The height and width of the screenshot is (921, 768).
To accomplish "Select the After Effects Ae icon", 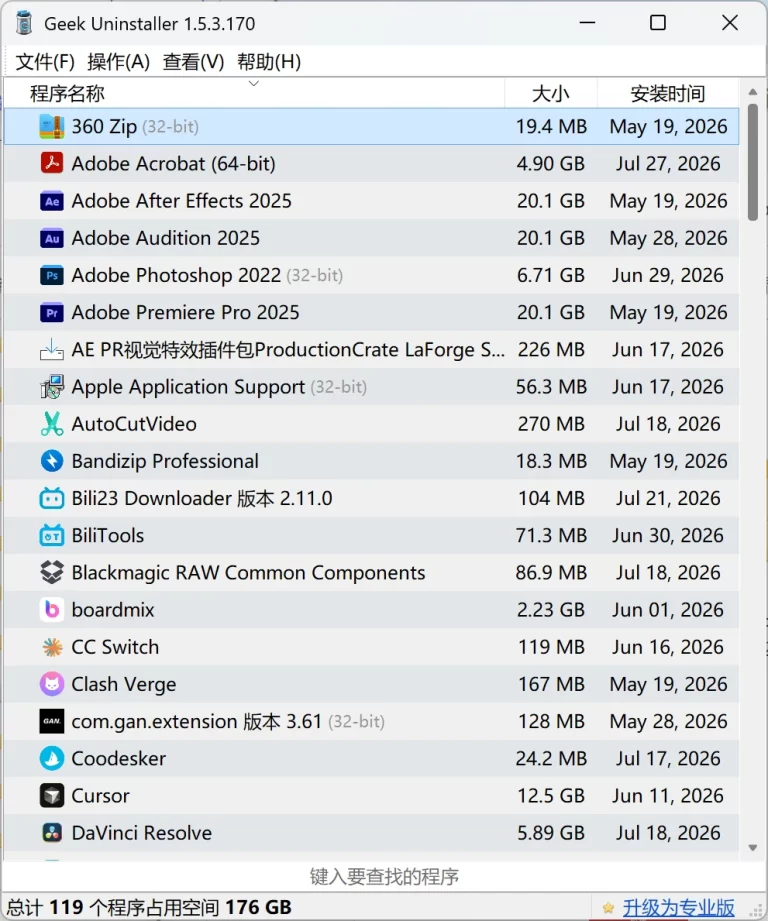I will pyautogui.click(x=52, y=201).
